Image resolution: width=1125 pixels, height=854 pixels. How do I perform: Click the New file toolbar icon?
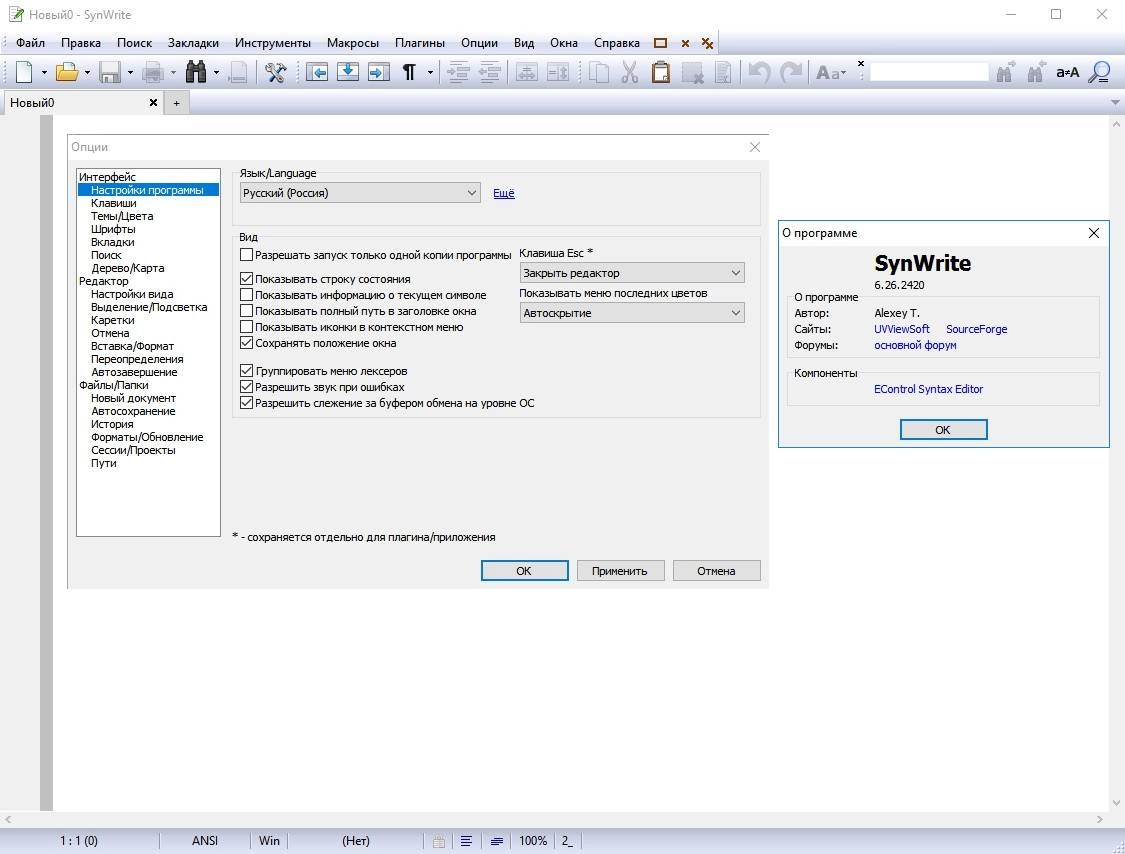click(x=24, y=72)
